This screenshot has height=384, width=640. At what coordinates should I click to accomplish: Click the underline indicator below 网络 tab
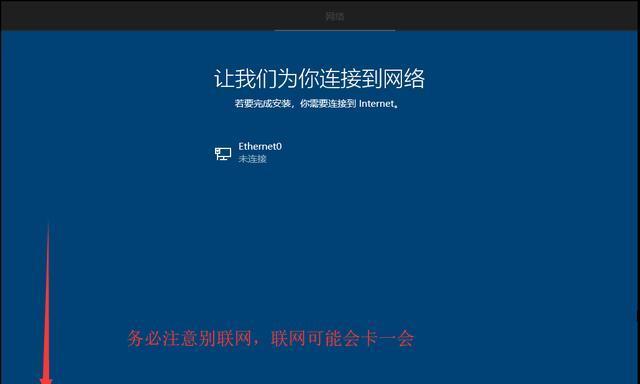[335, 30]
